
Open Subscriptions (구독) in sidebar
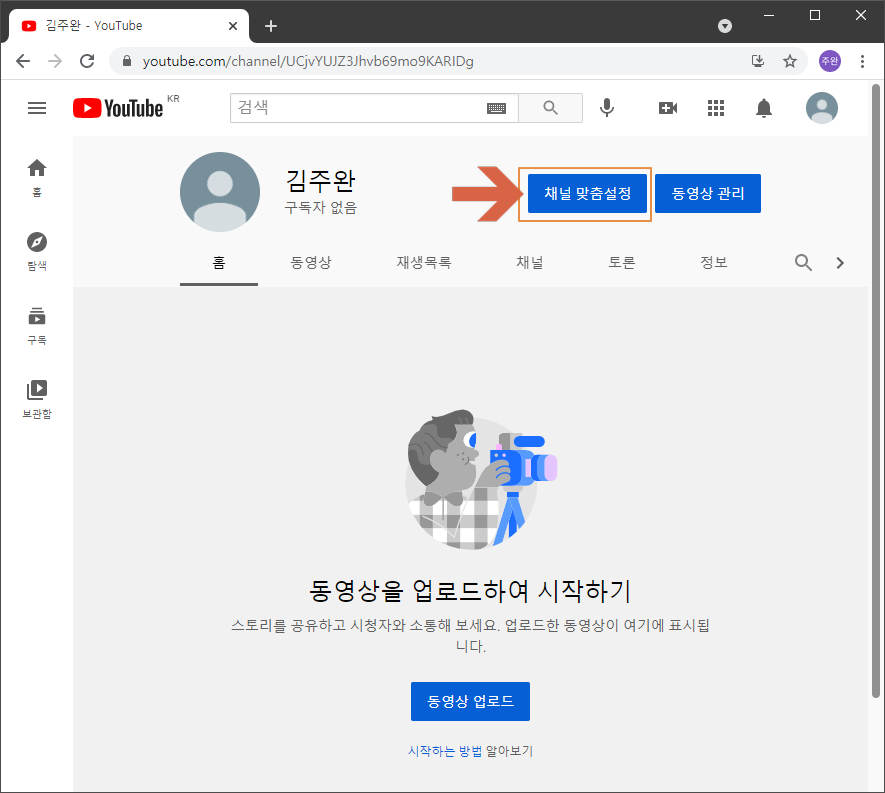tap(37, 326)
